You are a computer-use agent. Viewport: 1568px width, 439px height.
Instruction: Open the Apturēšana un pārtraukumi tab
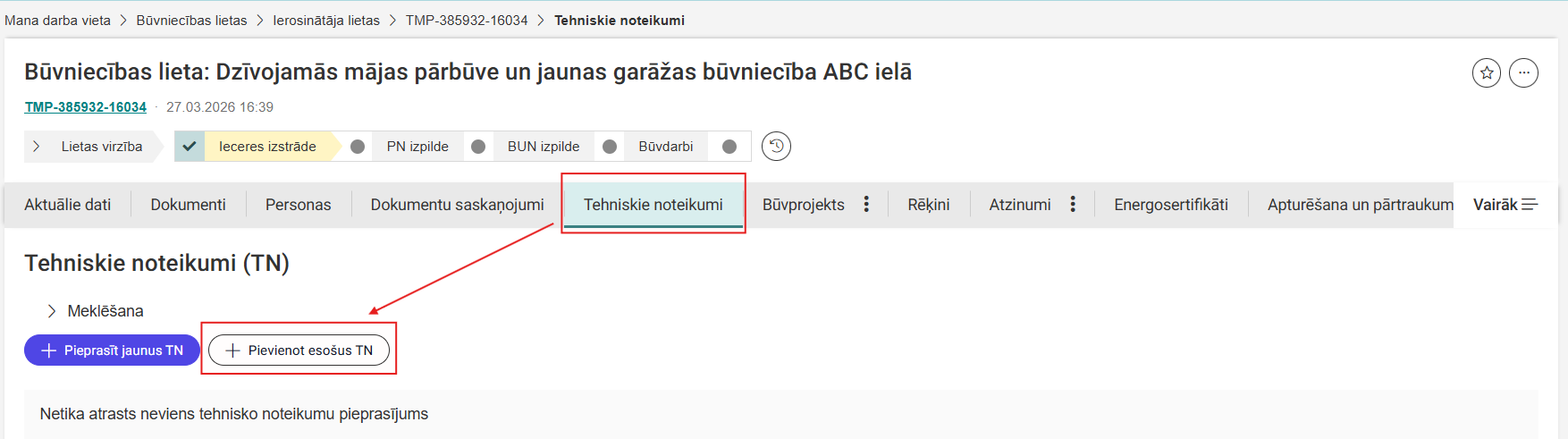(1361, 205)
